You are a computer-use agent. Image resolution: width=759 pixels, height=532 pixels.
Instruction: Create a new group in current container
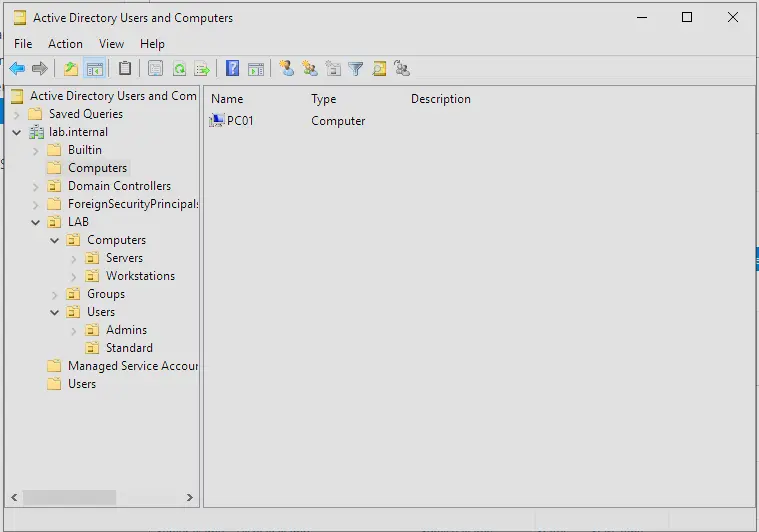(x=310, y=69)
